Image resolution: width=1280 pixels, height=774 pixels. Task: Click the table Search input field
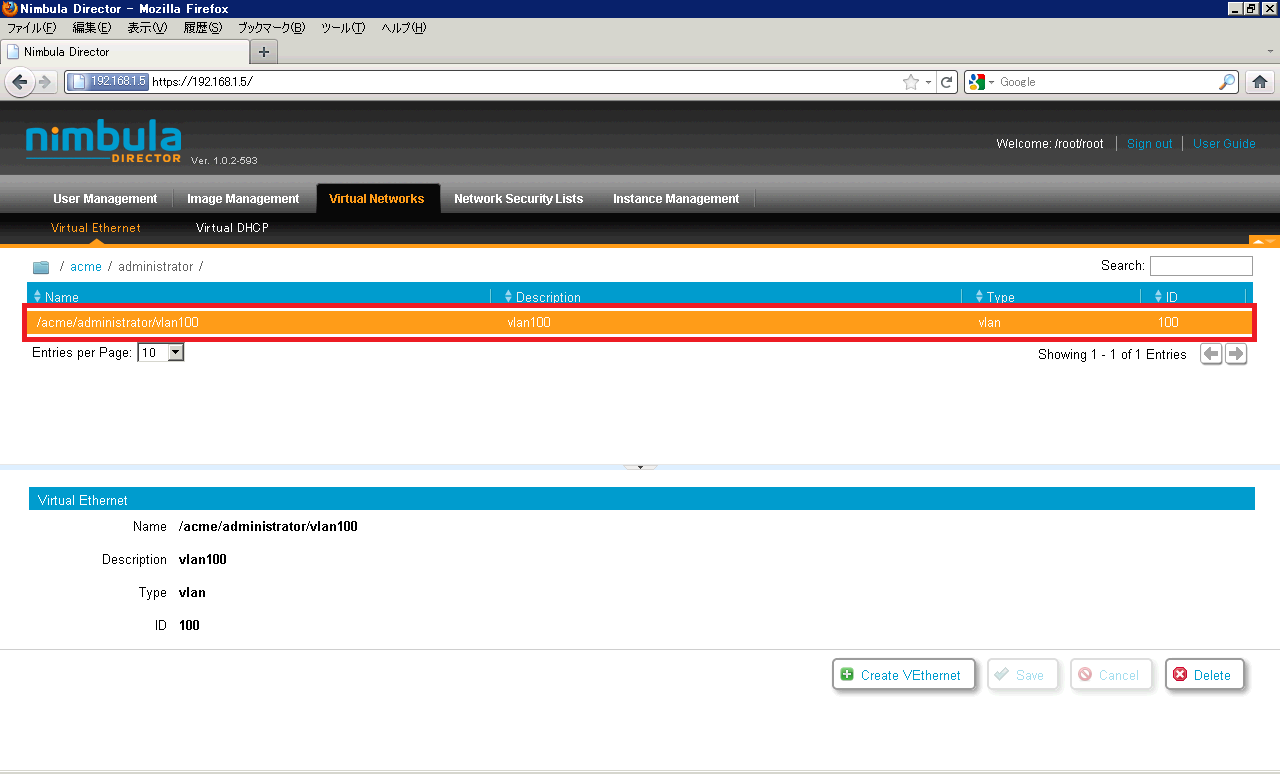click(x=1201, y=266)
